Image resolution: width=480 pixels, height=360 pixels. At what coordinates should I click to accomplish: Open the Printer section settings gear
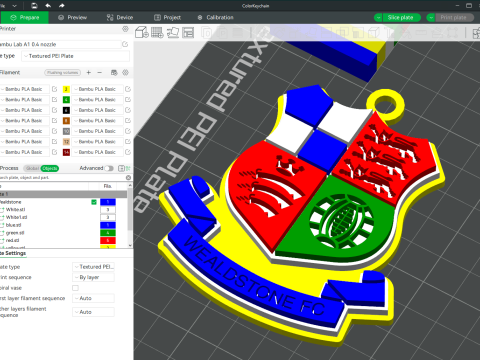point(125,29)
